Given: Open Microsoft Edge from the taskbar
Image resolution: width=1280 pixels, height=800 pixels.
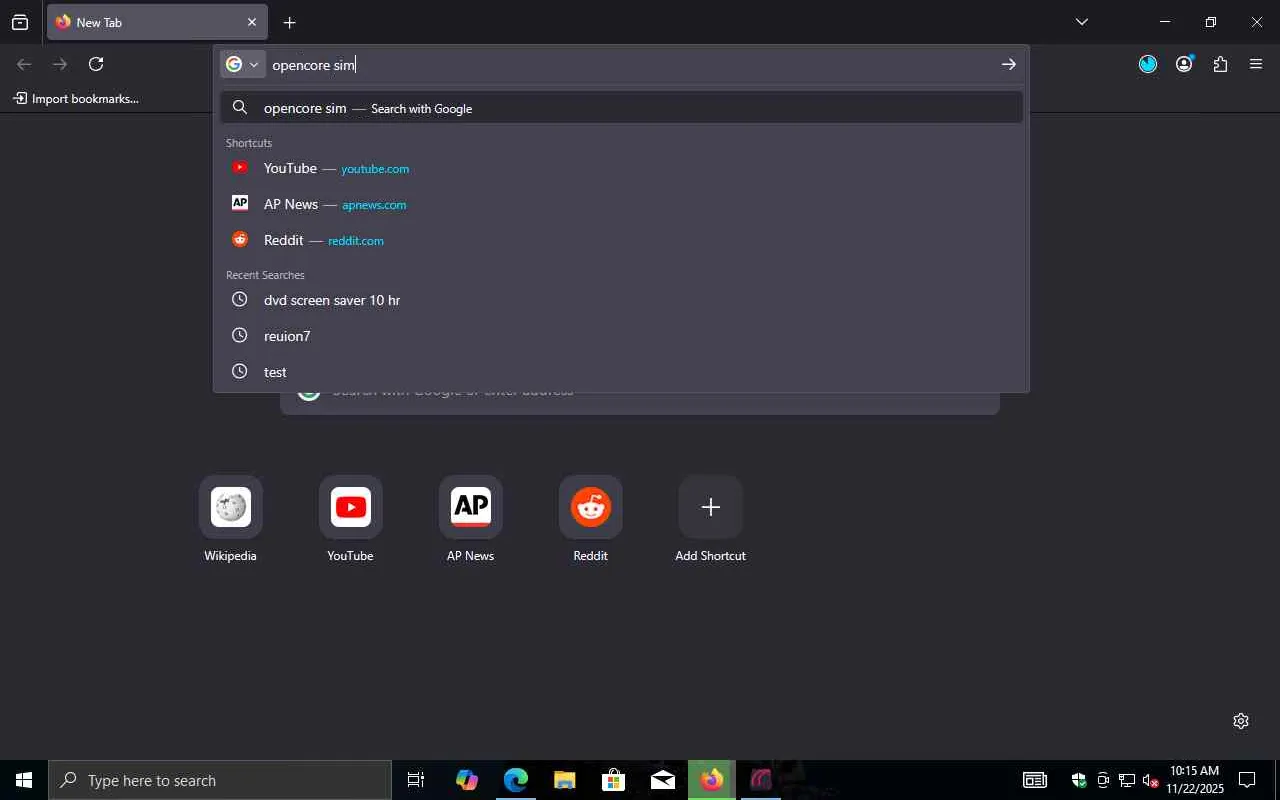Looking at the screenshot, I should tap(515, 780).
